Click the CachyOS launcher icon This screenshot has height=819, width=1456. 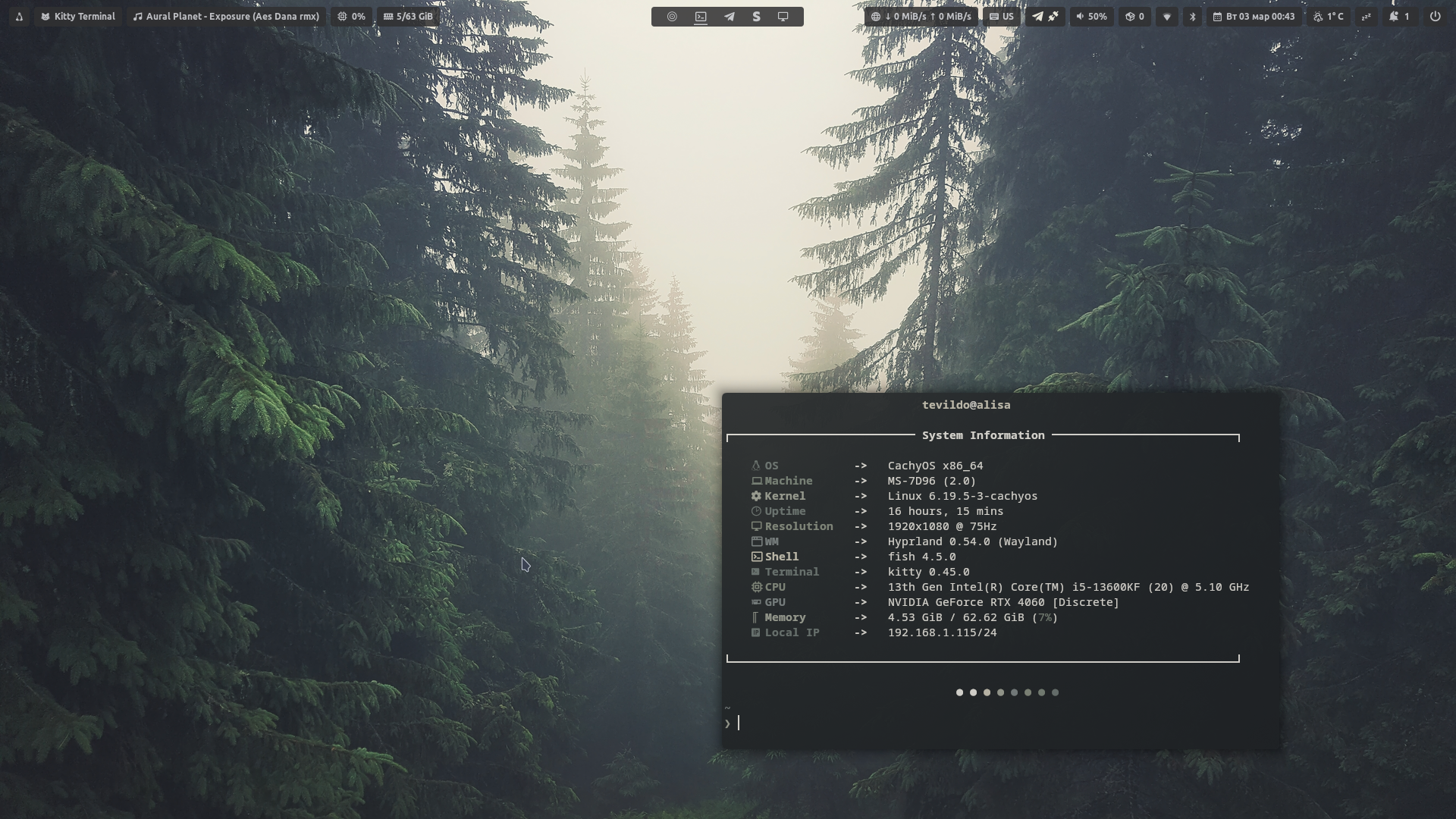pos(19,17)
